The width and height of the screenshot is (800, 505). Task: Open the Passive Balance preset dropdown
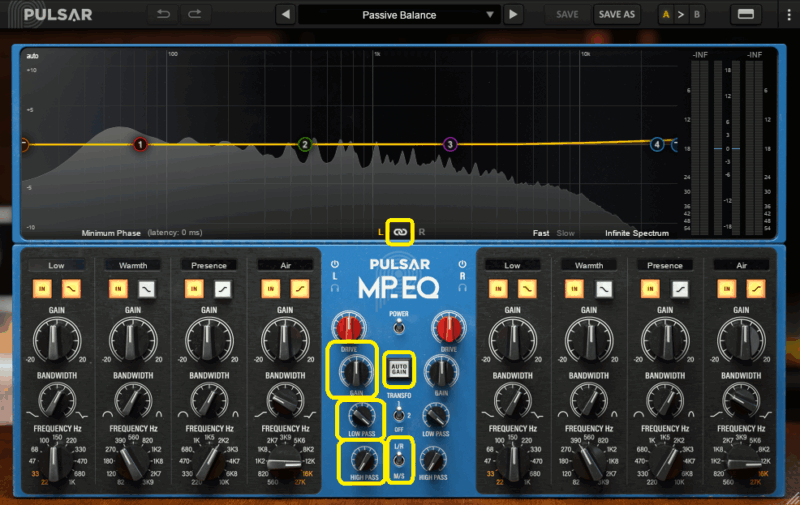(x=399, y=15)
